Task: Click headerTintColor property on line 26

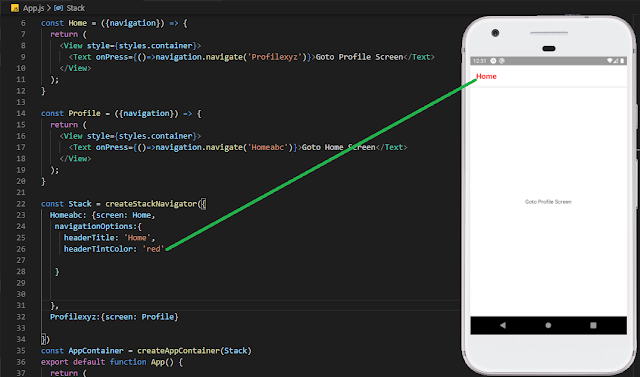Action: point(98,249)
